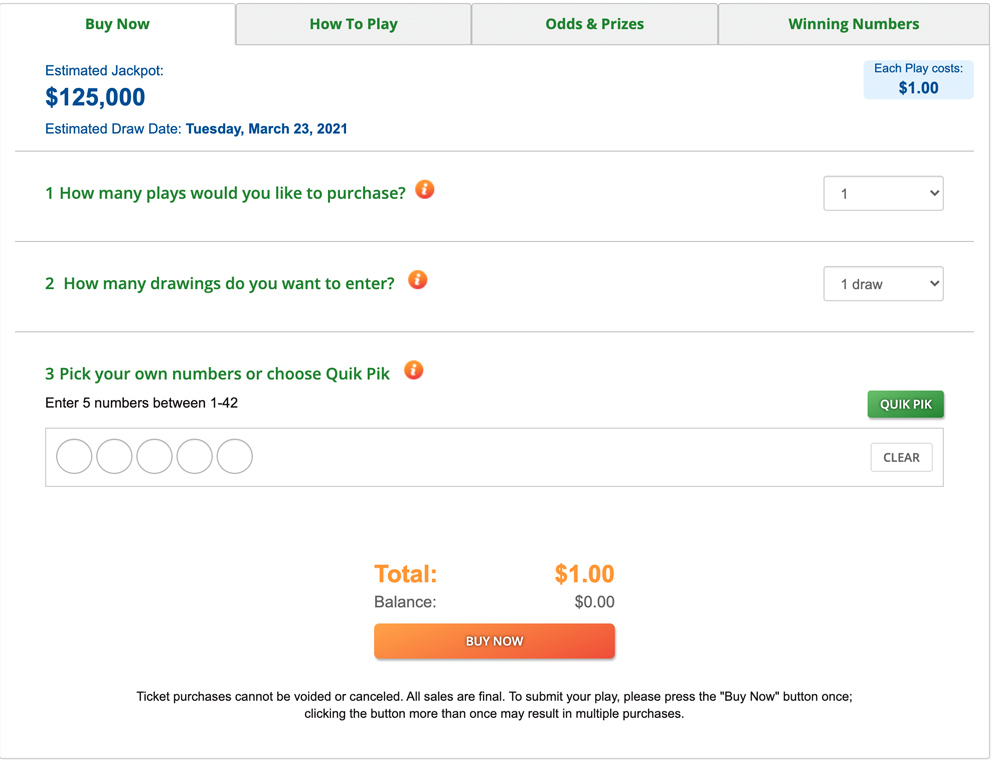
Task: Click the Each Play costs box
Action: (918, 77)
